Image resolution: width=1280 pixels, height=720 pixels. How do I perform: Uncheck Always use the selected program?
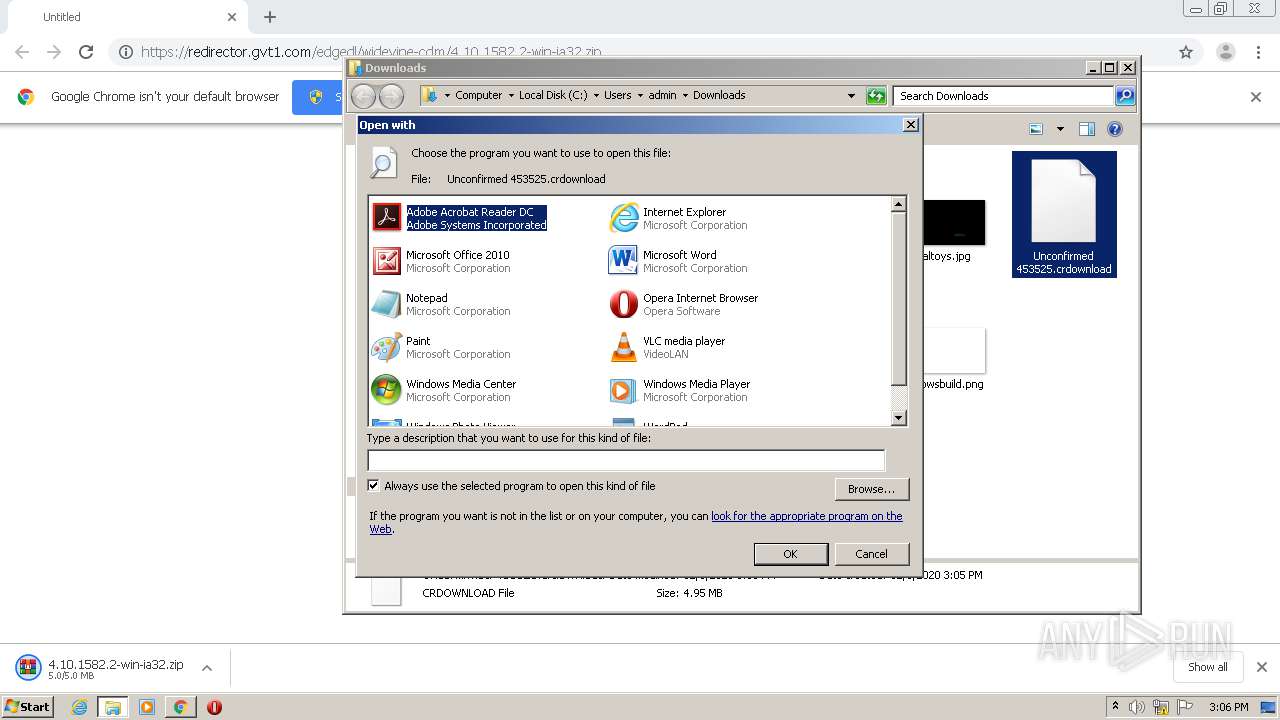[x=374, y=486]
